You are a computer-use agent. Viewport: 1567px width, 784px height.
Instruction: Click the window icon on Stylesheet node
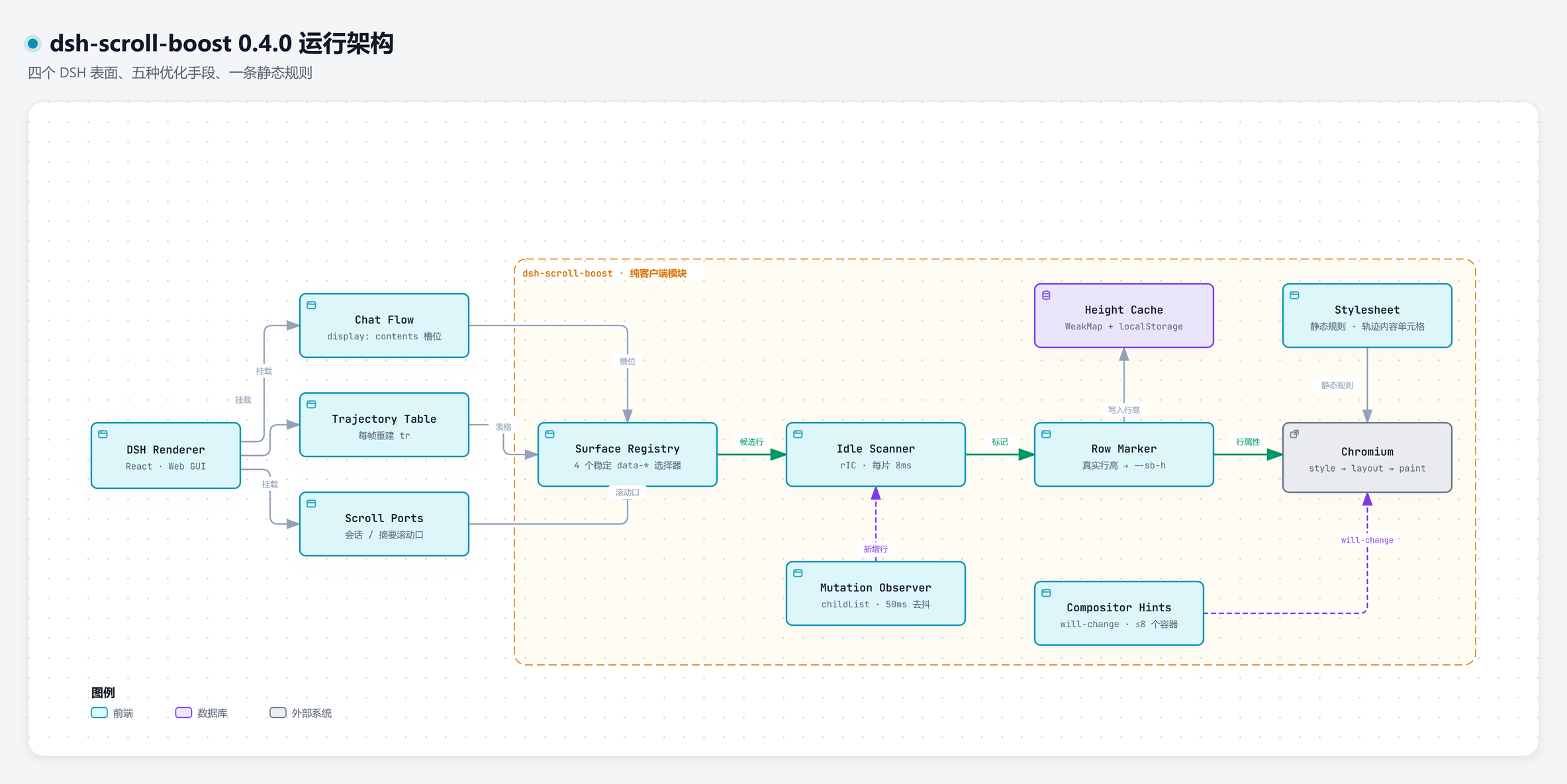pyautogui.click(x=1294, y=295)
